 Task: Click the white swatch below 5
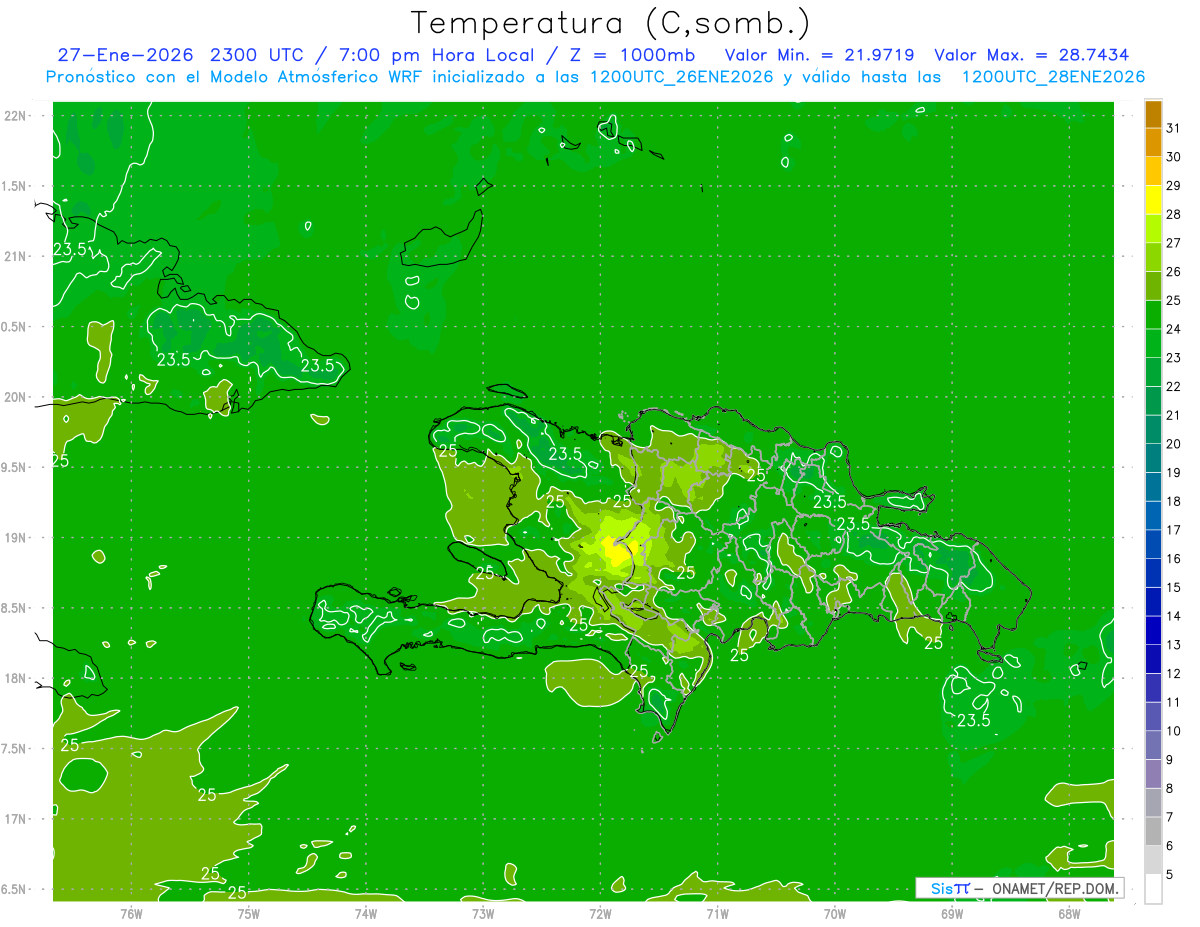[x=1153, y=889]
